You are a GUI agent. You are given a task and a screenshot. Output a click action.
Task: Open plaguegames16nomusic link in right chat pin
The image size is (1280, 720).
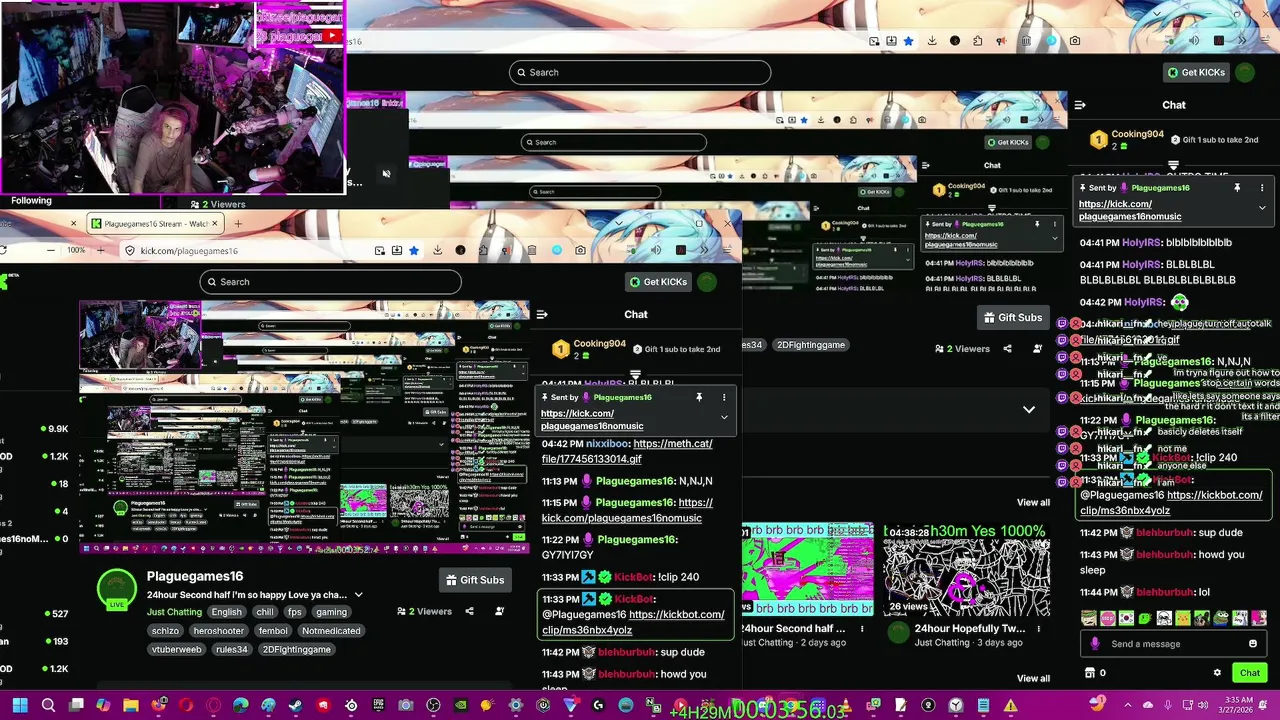click(x=1130, y=210)
